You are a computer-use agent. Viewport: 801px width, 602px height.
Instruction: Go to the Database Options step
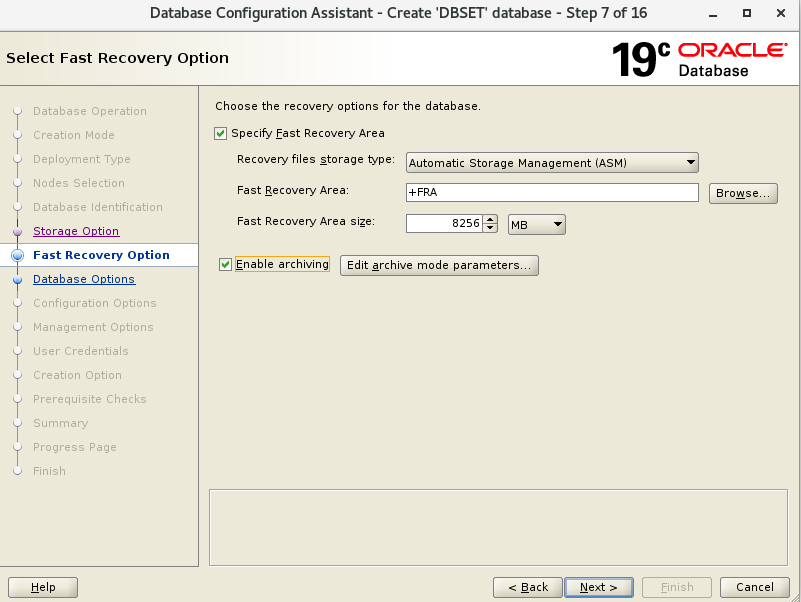click(84, 279)
